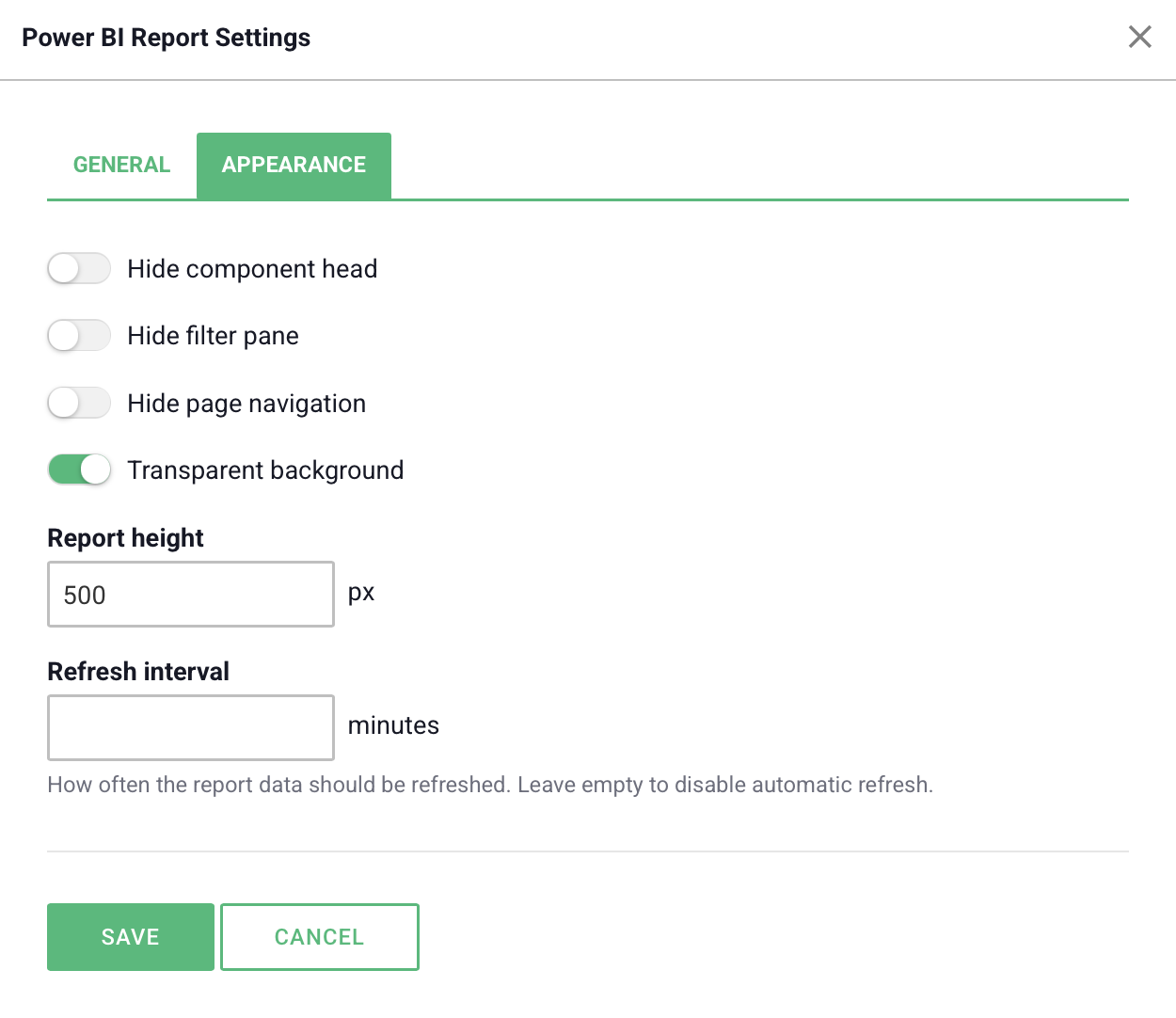
Task: Click the "Hide filter pane" label text
Action: pyautogui.click(x=214, y=336)
